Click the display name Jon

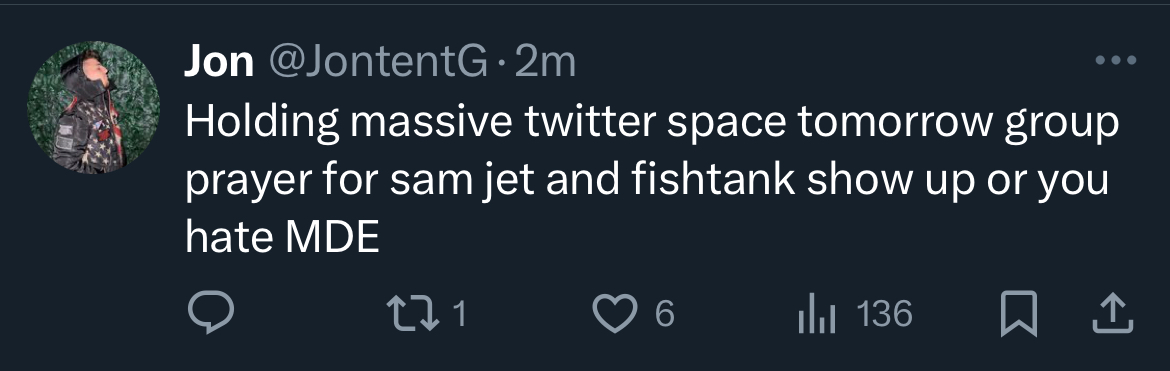219,61
